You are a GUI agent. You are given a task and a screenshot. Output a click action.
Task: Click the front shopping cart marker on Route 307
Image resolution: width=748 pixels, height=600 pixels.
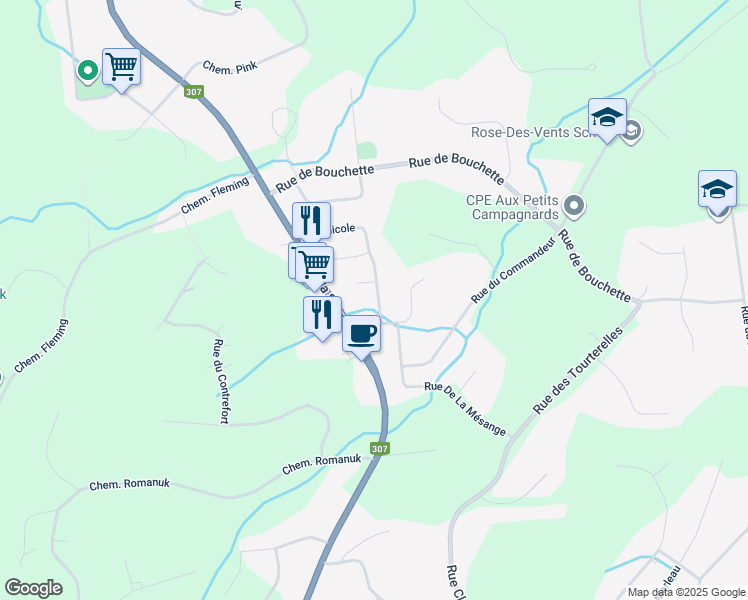coord(314,266)
